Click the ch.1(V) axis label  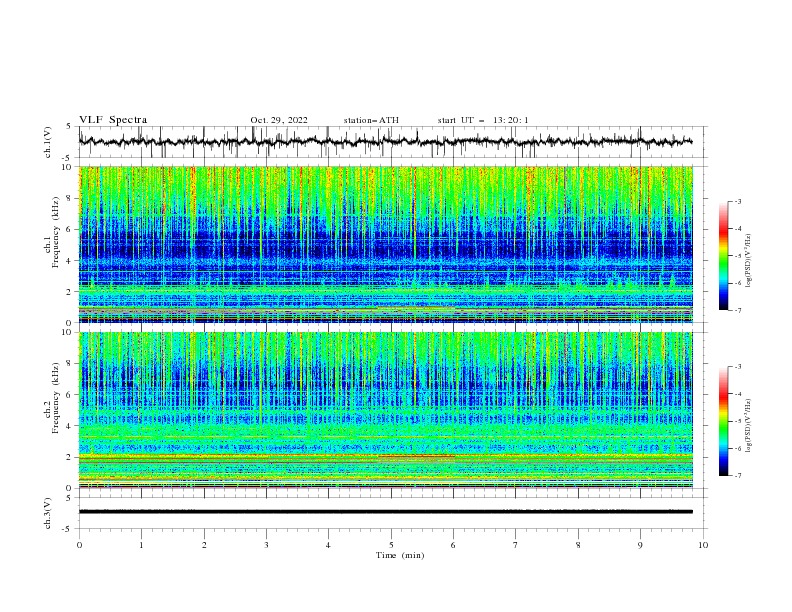(48, 142)
